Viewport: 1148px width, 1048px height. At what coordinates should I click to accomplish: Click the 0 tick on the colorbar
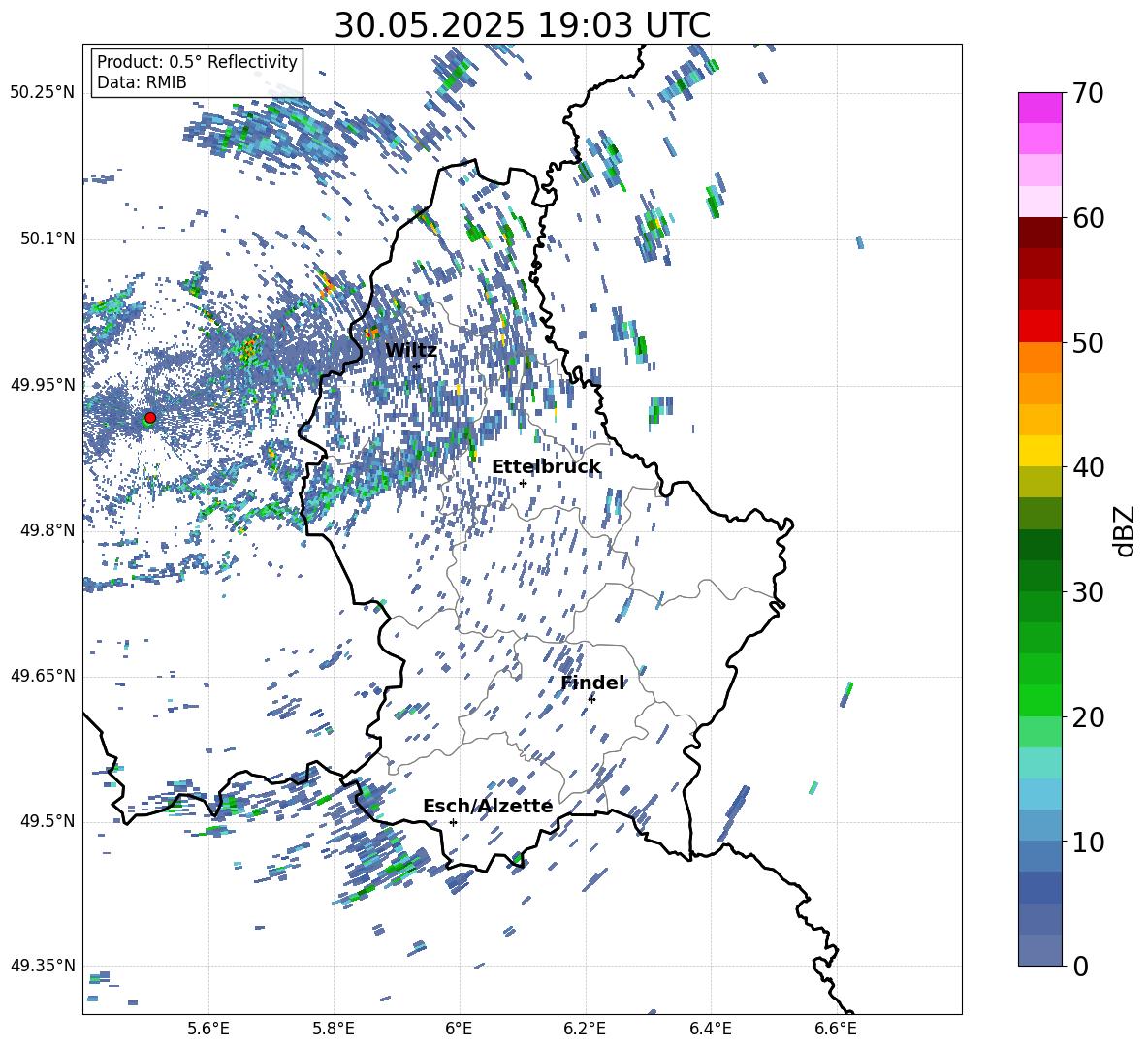[1080, 966]
